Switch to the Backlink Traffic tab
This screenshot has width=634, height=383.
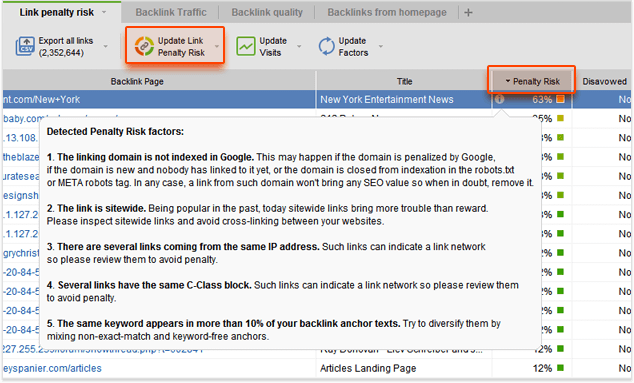pyautogui.click(x=171, y=13)
